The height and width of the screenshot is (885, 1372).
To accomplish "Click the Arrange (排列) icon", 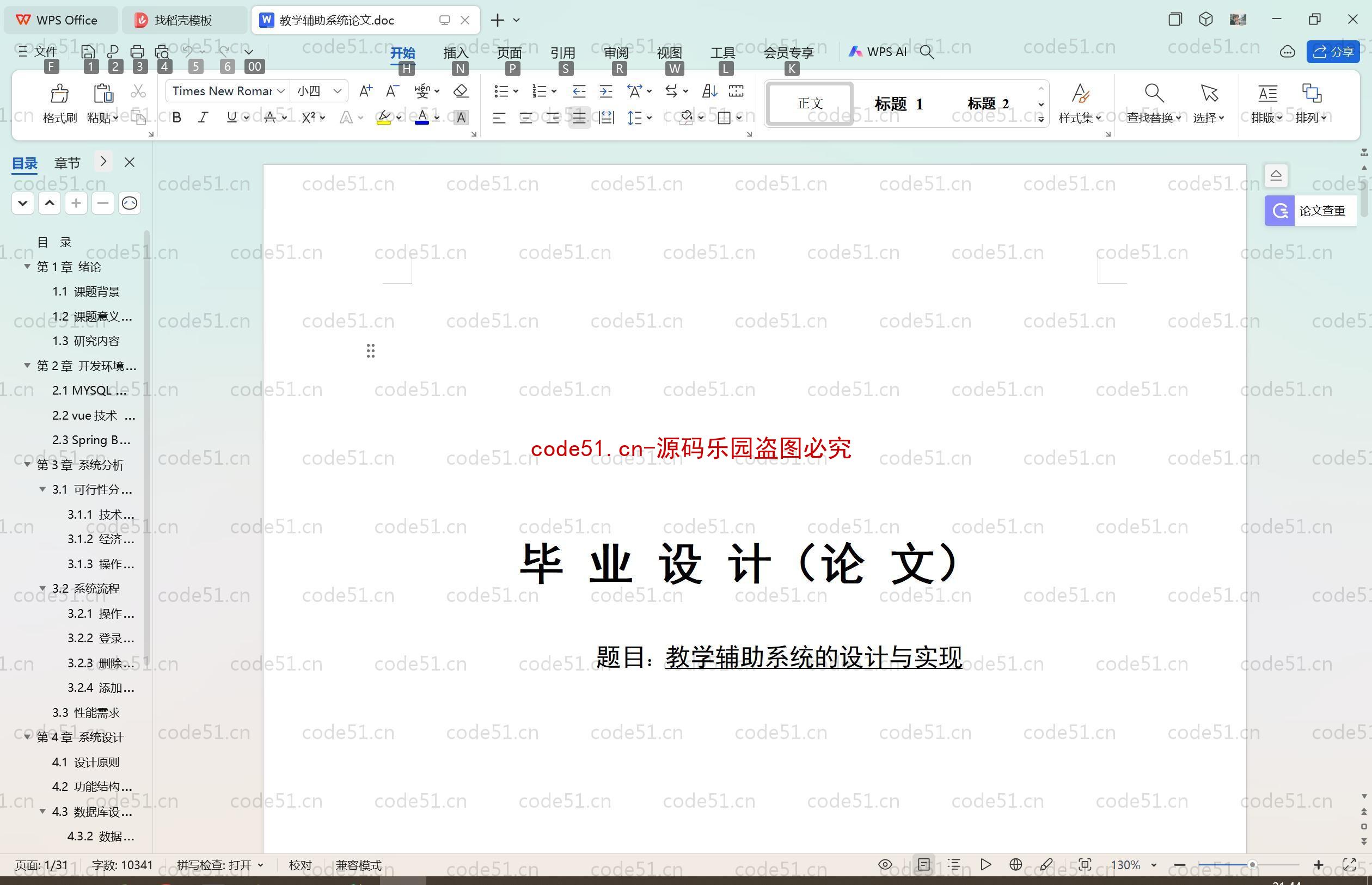I will 1312,93.
